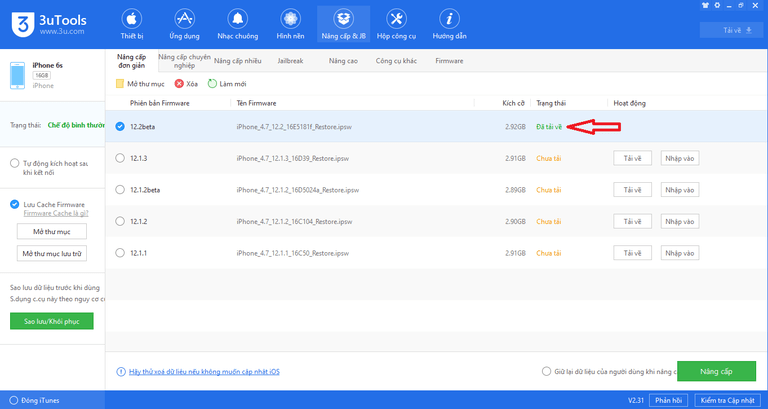Open Hãy thử xoá dữ liệu link
This screenshot has width=768, height=409.
(x=204, y=372)
